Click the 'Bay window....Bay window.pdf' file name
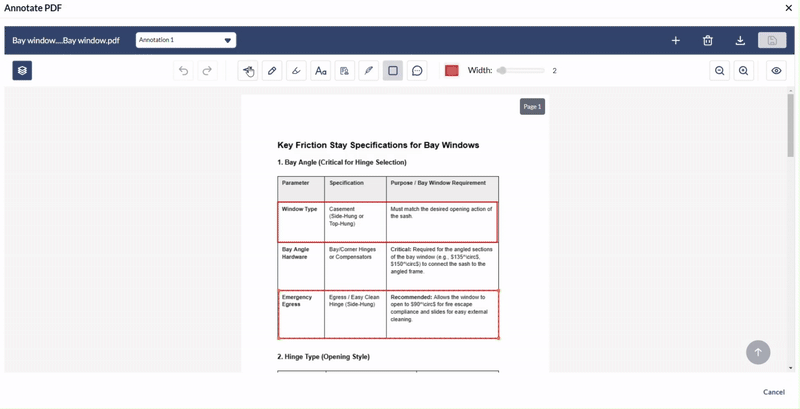The image size is (800, 409). tap(66, 40)
